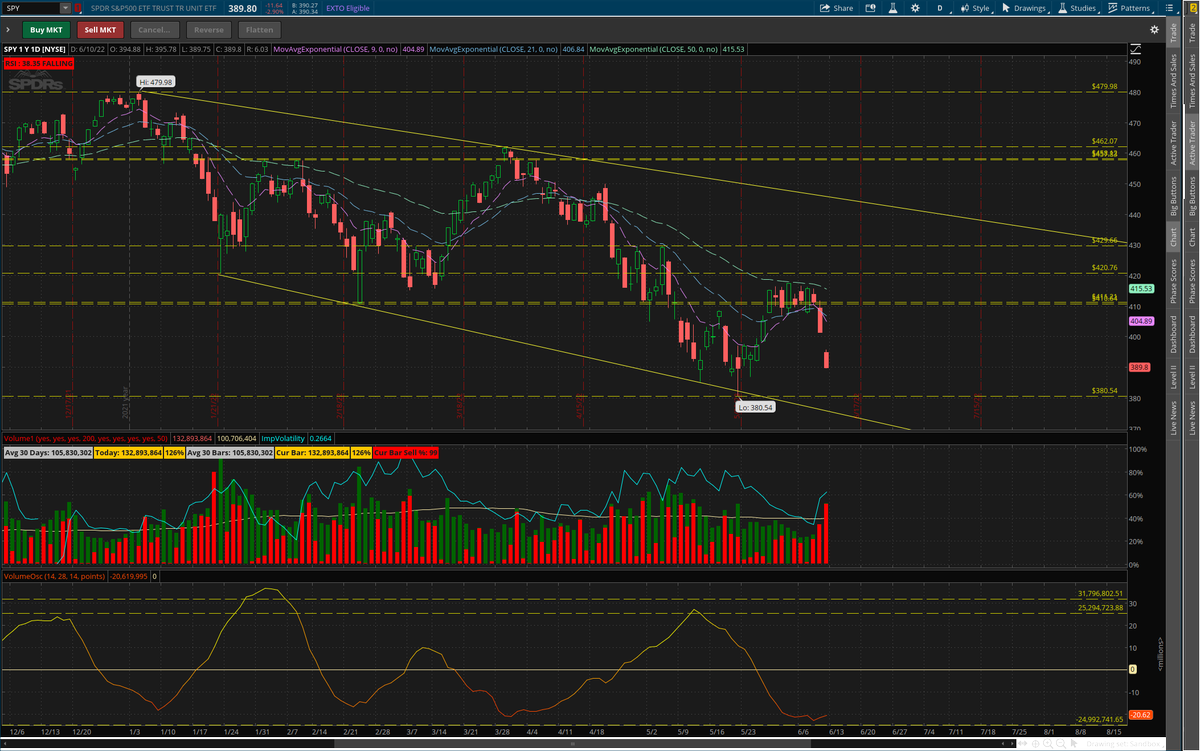The width and height of the screenshot is (1200, 751).
Task: Open the Studies dropdown
Action: [1080, 8]
